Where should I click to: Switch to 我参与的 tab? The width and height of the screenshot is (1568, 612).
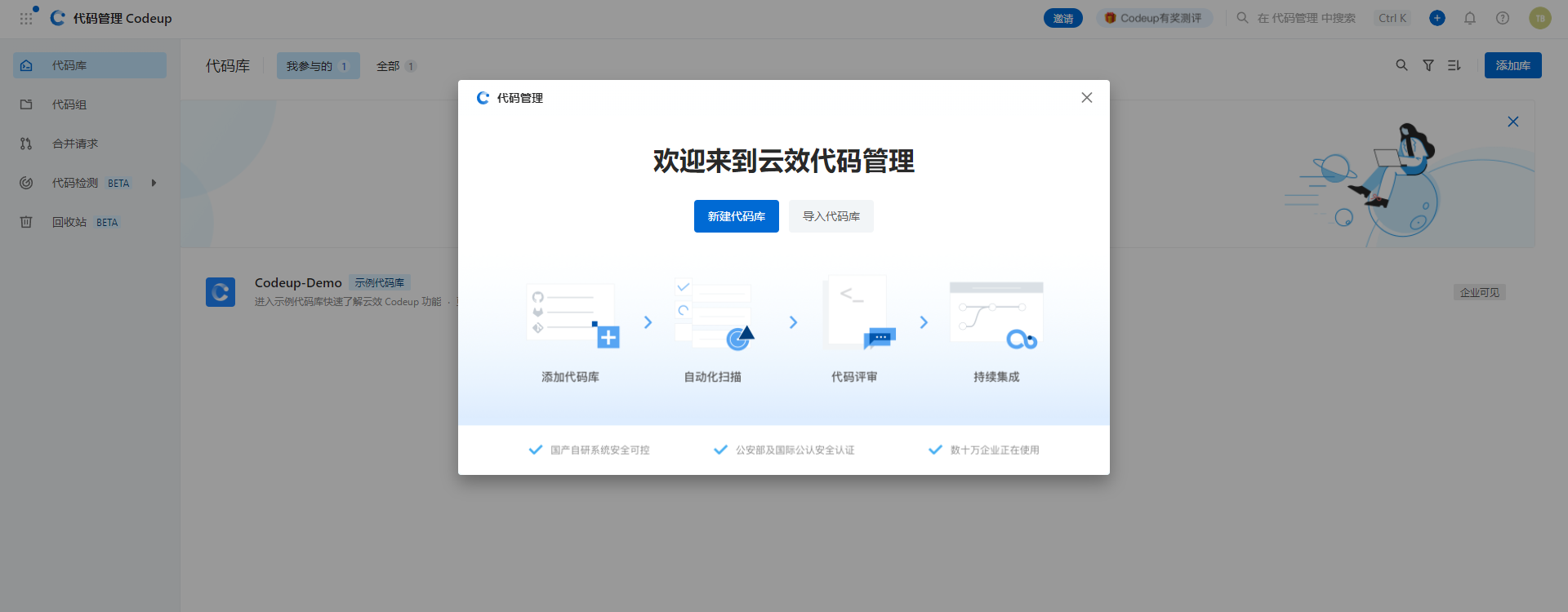tap(318, 66)
